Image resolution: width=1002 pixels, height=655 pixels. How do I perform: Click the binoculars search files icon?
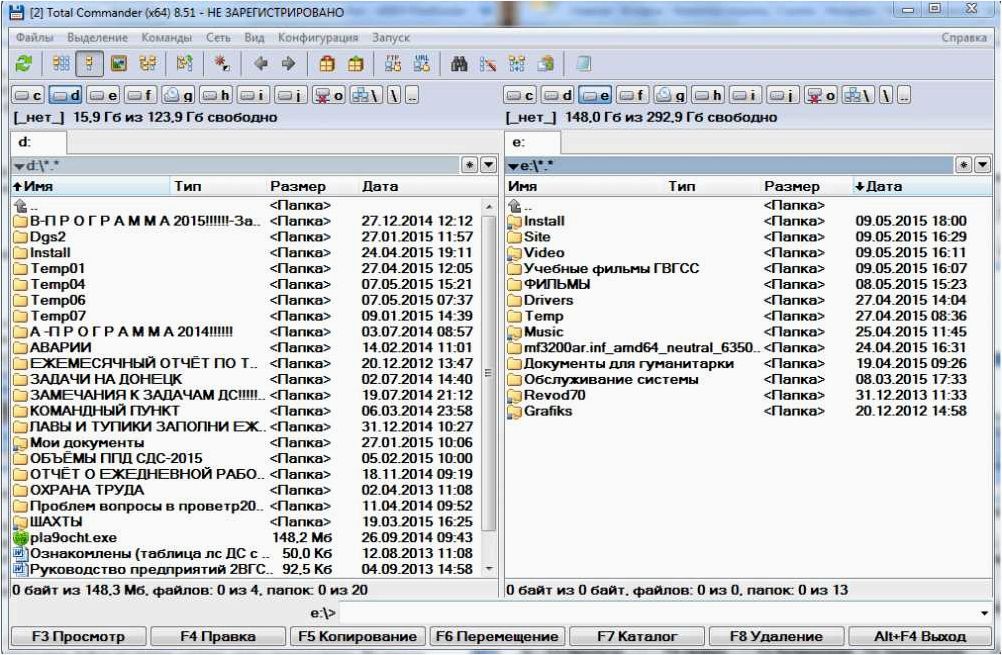[458, 64]
